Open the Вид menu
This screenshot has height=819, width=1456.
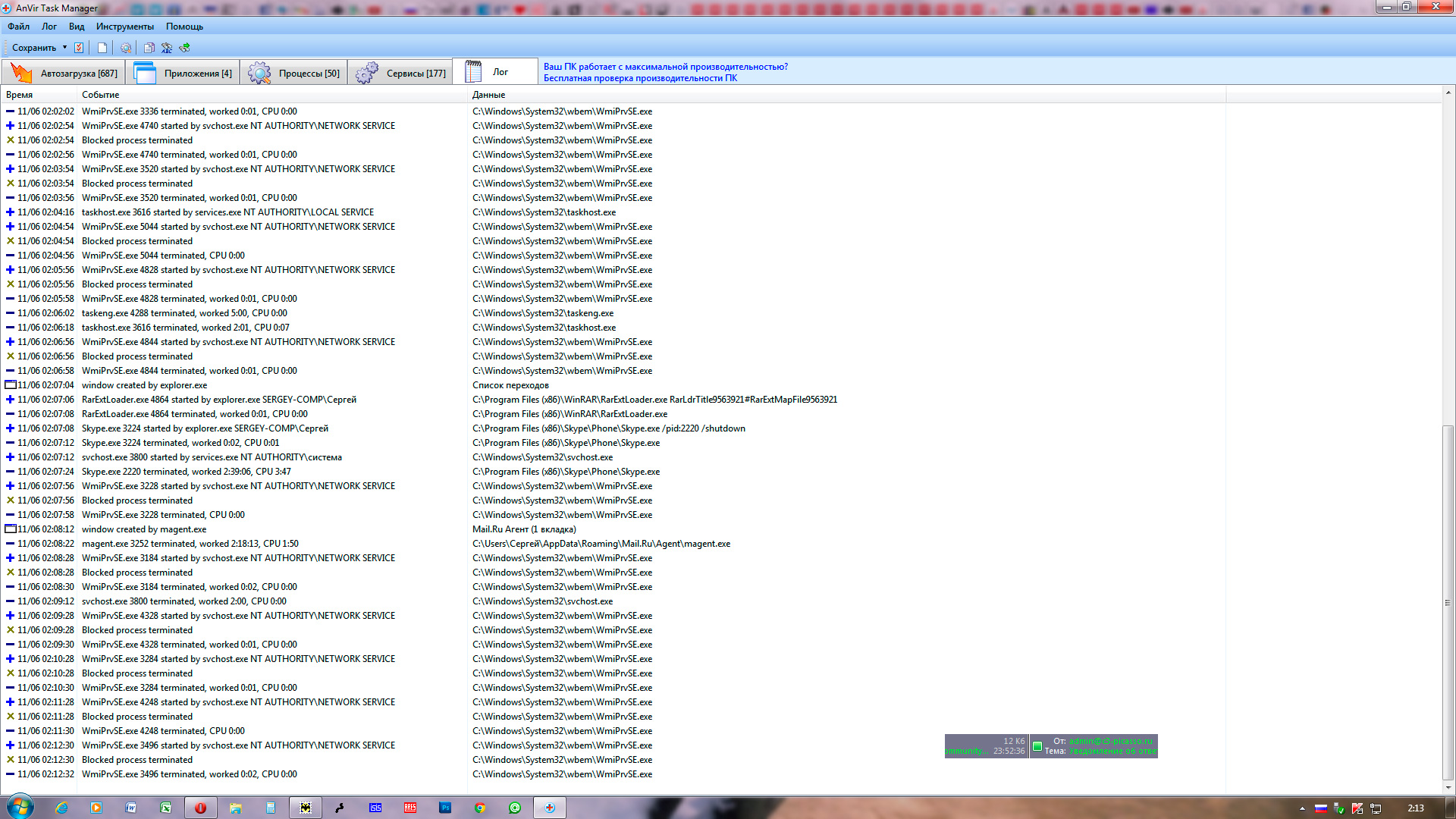77,27
